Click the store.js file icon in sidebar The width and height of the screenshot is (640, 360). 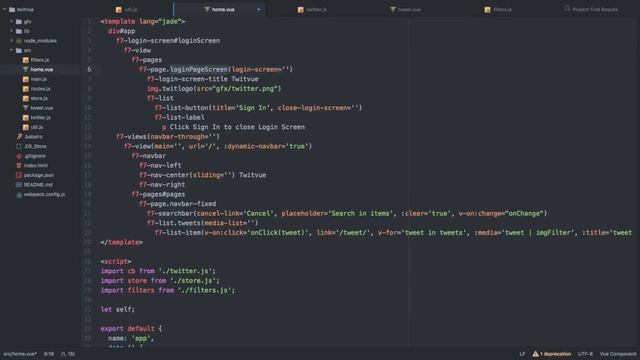click(x=26, y=98)
